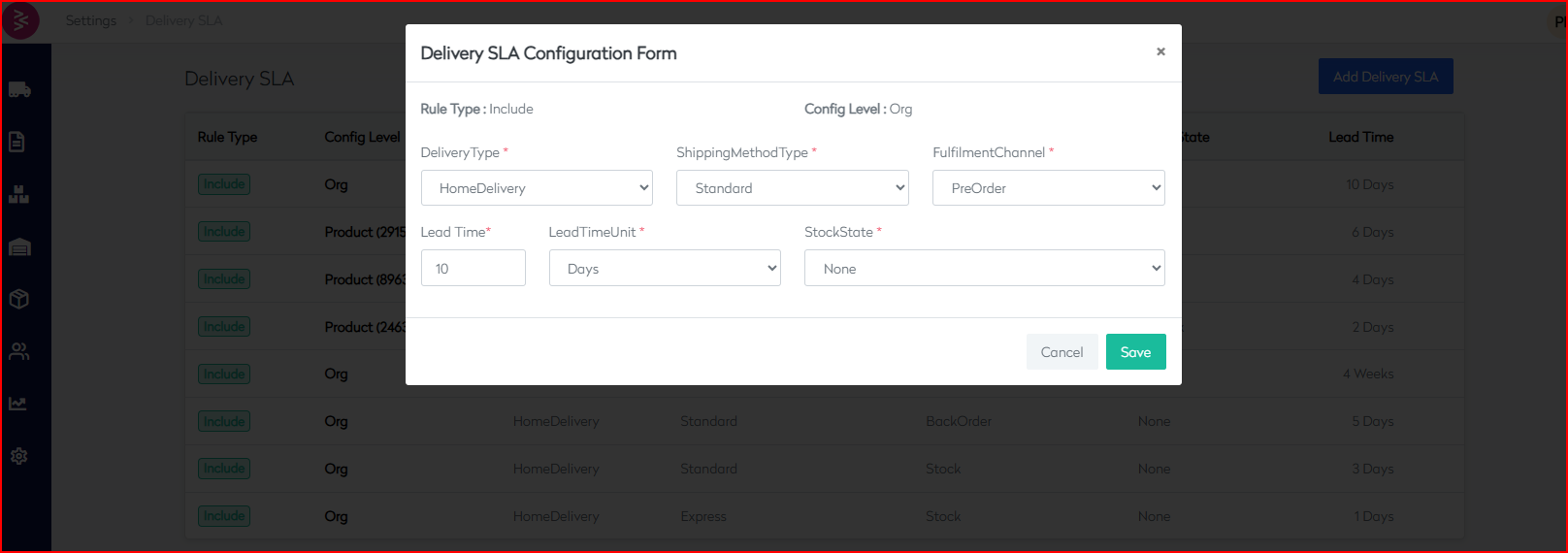
Task: Open the truck delivery icon in sidebar
Action: [19, 90]
